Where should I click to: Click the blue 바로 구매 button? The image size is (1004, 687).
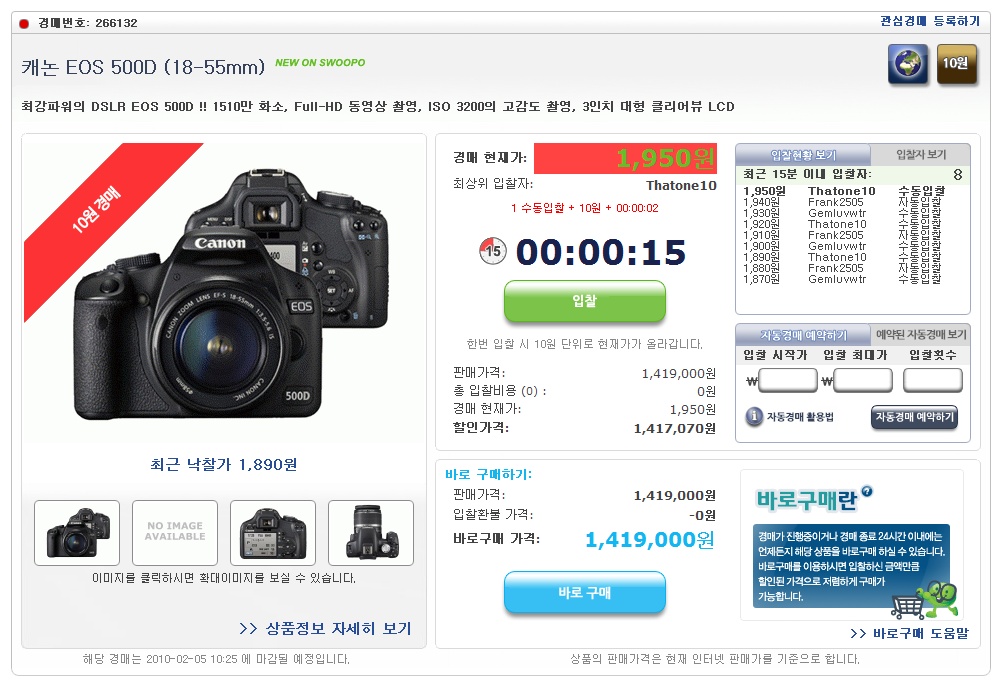[585, 592]
